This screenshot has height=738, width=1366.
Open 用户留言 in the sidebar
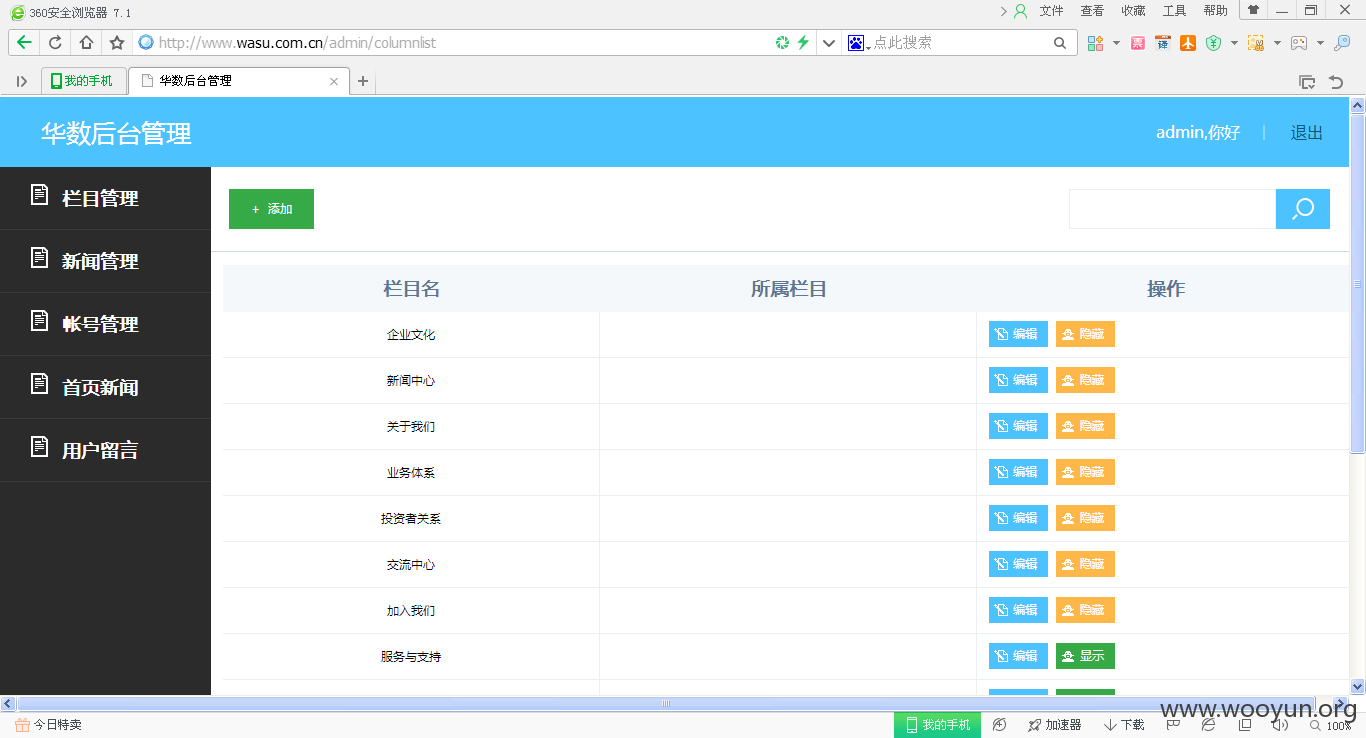tap(105, 450)
